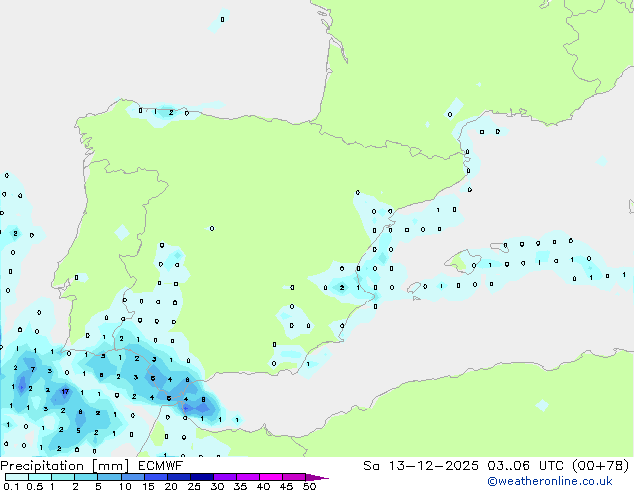Pick the 40–45 mm magenta legend swatch
The height and width of the screenshot is (490, 634).
click(271, 477)
